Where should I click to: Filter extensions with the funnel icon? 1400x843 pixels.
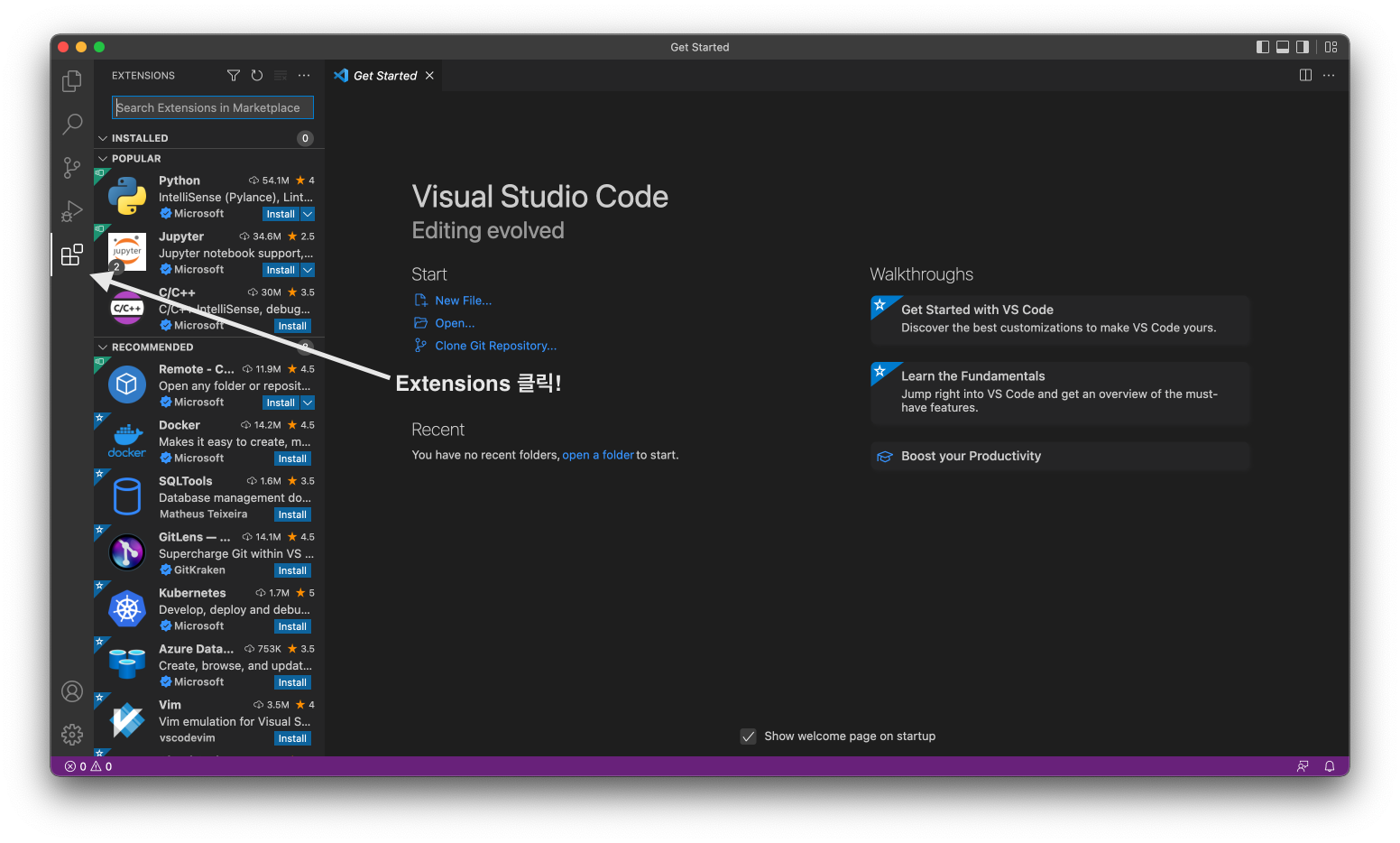(234, 76)
